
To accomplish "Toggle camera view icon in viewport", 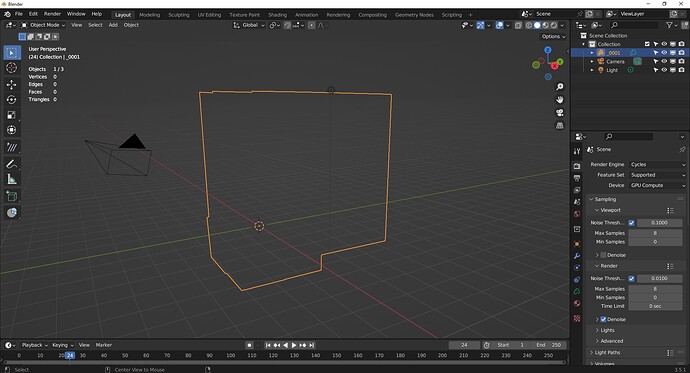I will (560, 113).
